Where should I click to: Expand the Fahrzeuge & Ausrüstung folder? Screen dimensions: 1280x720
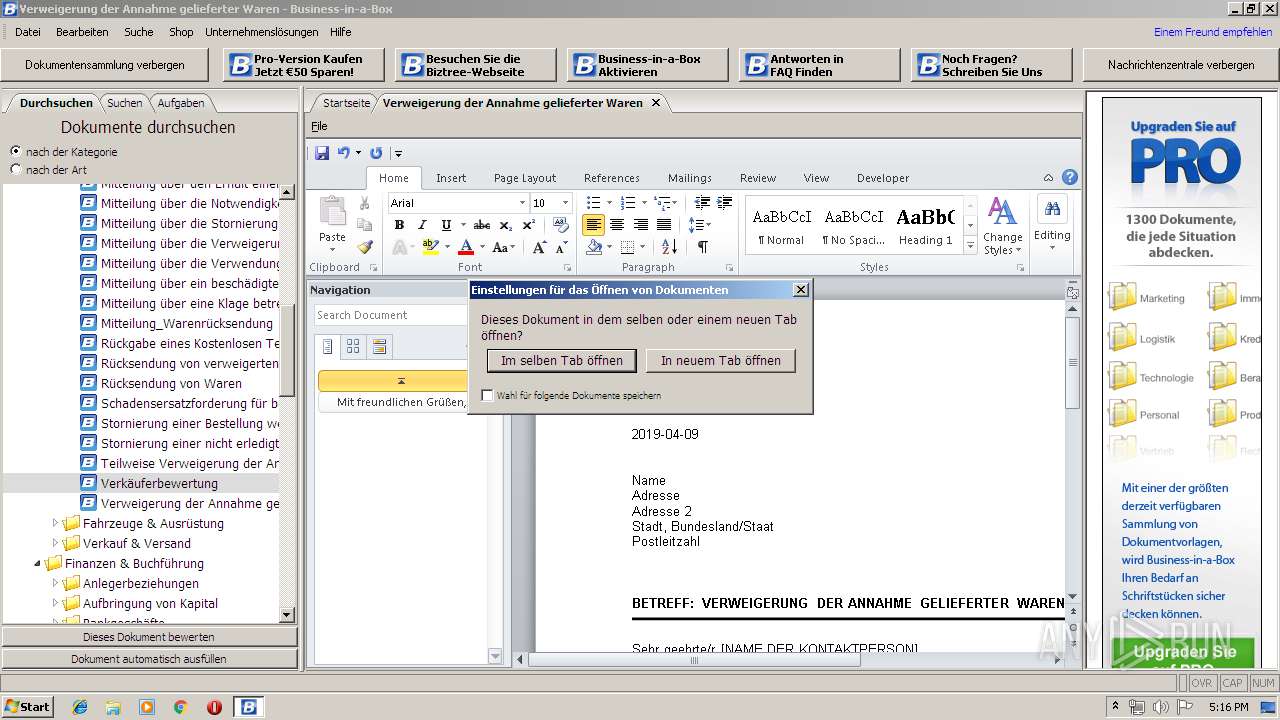coord(56,523)
